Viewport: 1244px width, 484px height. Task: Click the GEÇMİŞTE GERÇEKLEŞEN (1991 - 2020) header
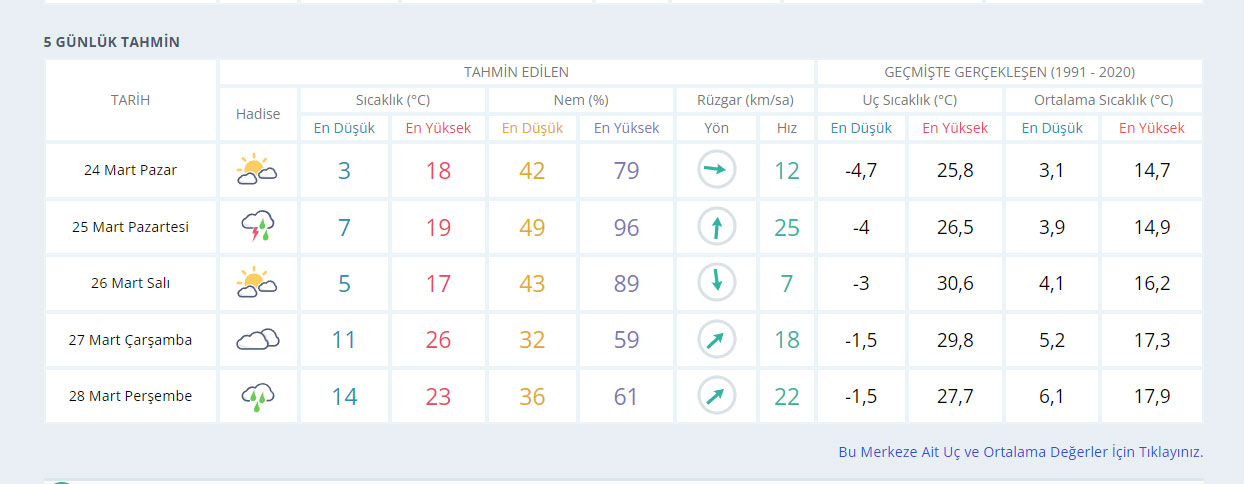[x=1009, y=72]
